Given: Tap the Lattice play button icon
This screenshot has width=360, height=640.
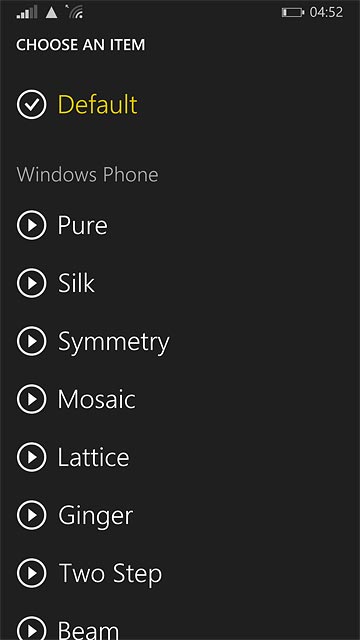Looking at the screenshot, I should [x=31, y=457].
